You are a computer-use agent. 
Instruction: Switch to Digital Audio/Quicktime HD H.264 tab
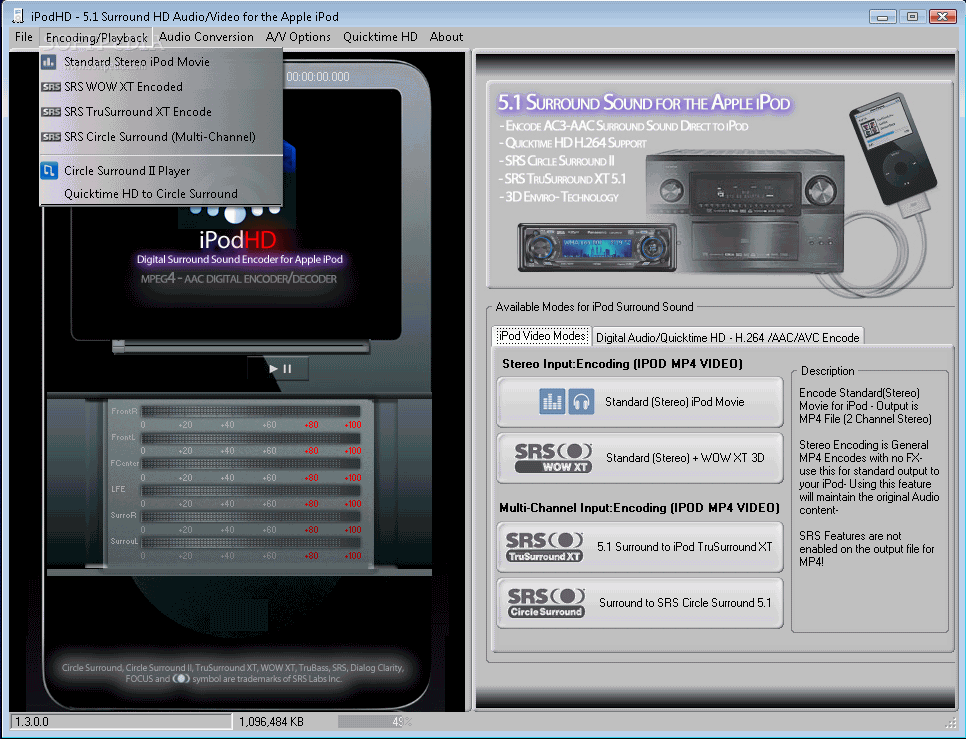(x=728, y=337)
